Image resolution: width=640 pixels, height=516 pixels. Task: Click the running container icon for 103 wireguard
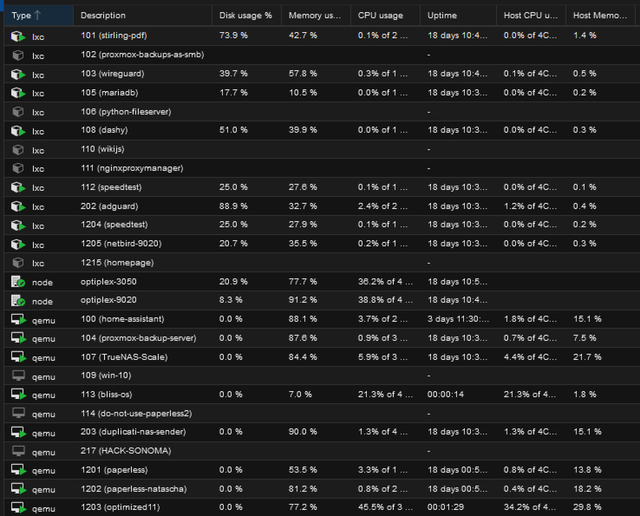[18, 74]
